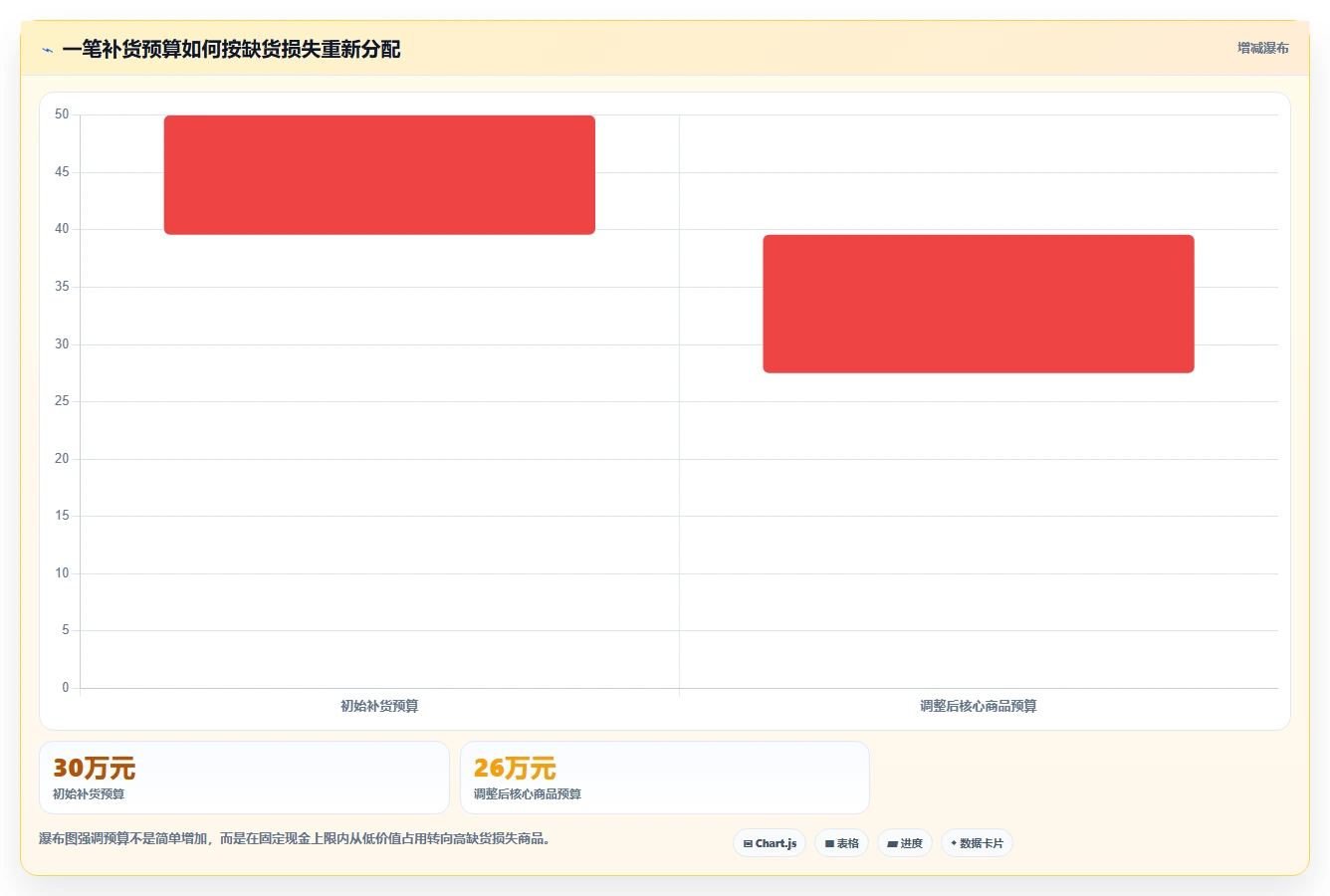
Task: Select the 进度 tag pill
Action: click(904, 843)
